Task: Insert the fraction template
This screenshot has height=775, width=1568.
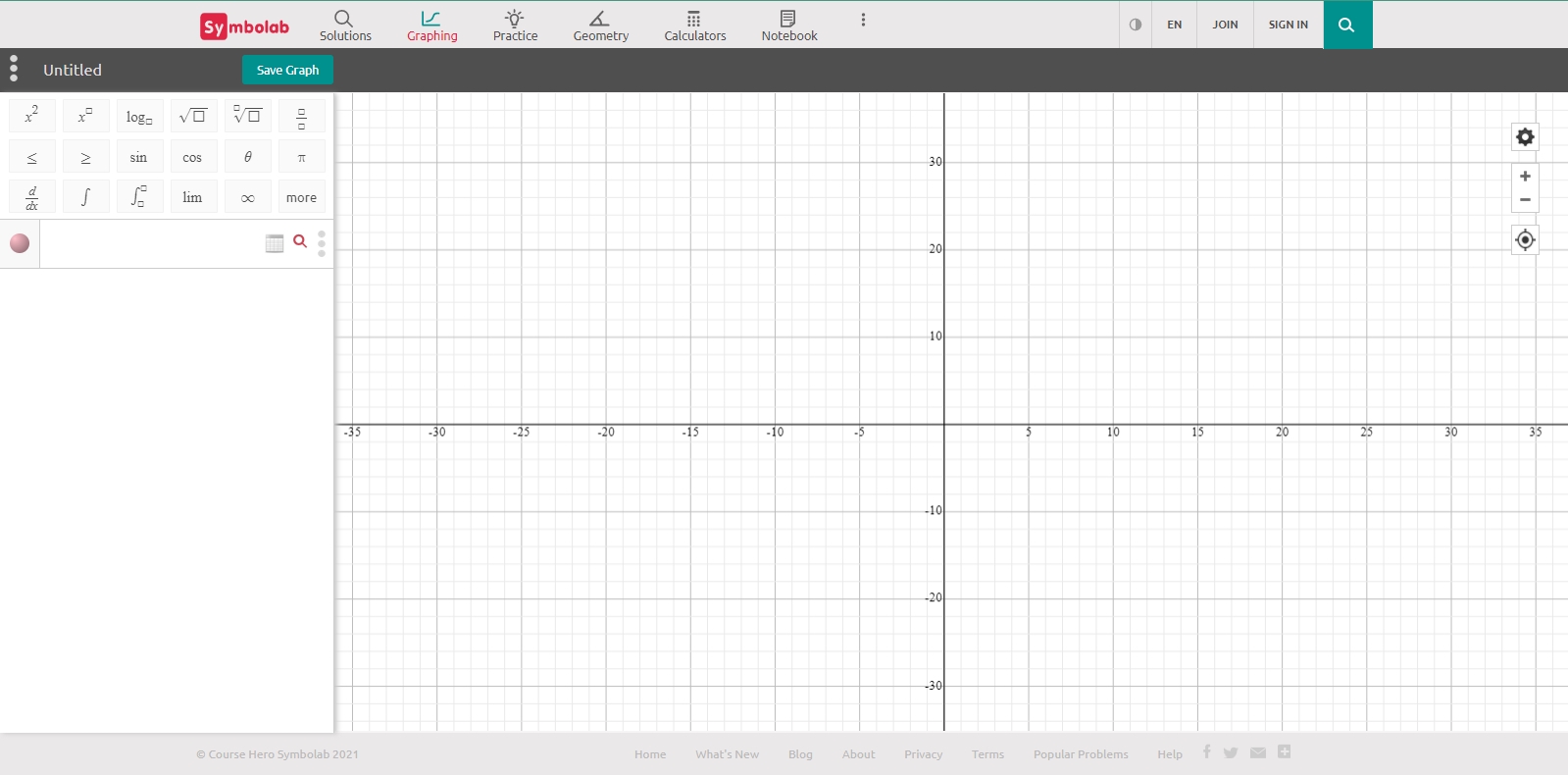Action: [x=301, y=116]
